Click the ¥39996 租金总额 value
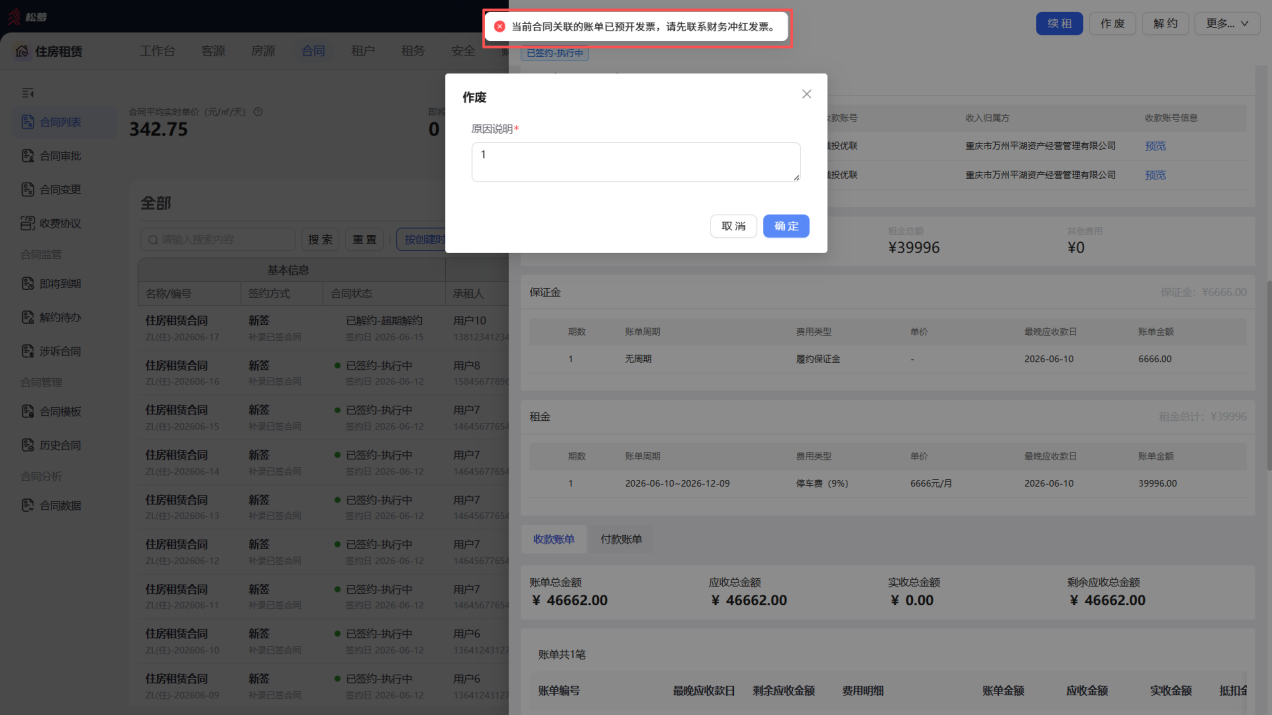1272x715 pixels. (x=914, y=247)
